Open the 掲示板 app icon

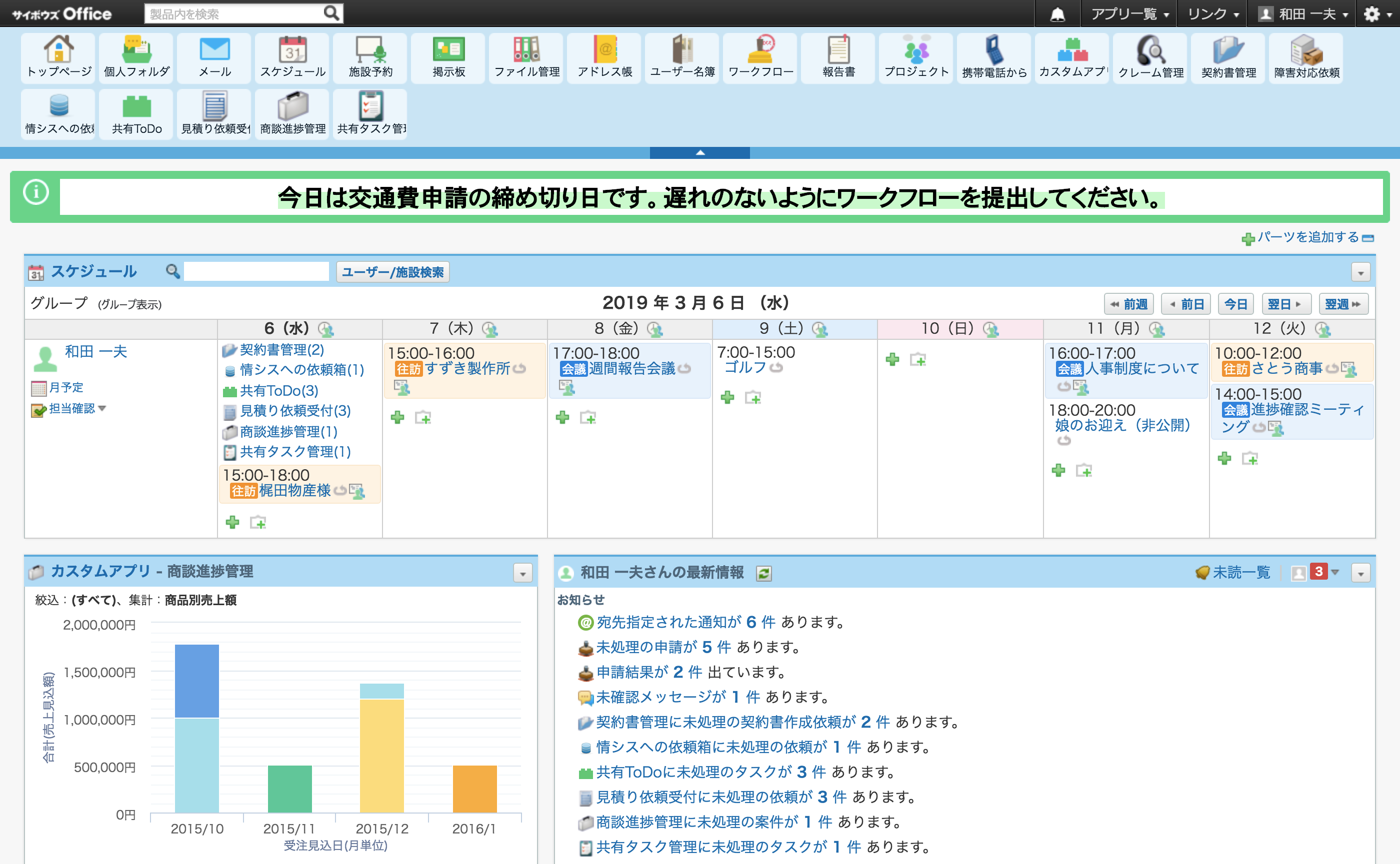[x=448, y=57]
